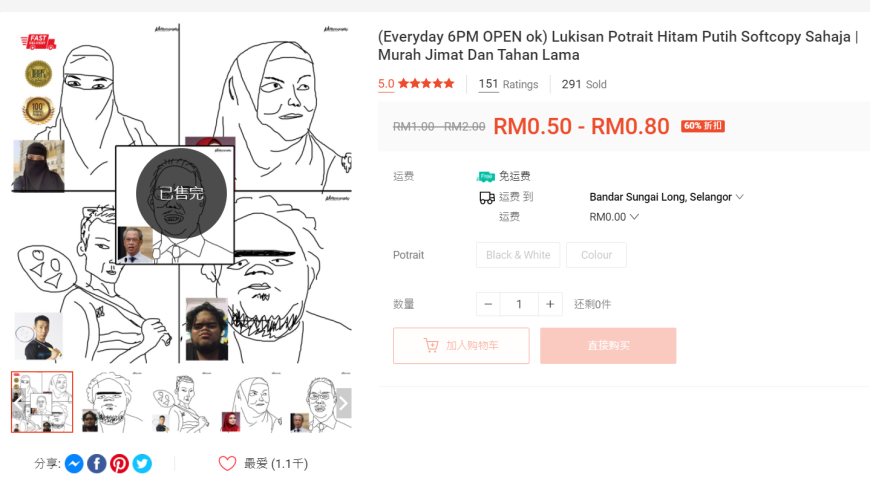
Task: Share product on Twitter
Action: (142, 464)
